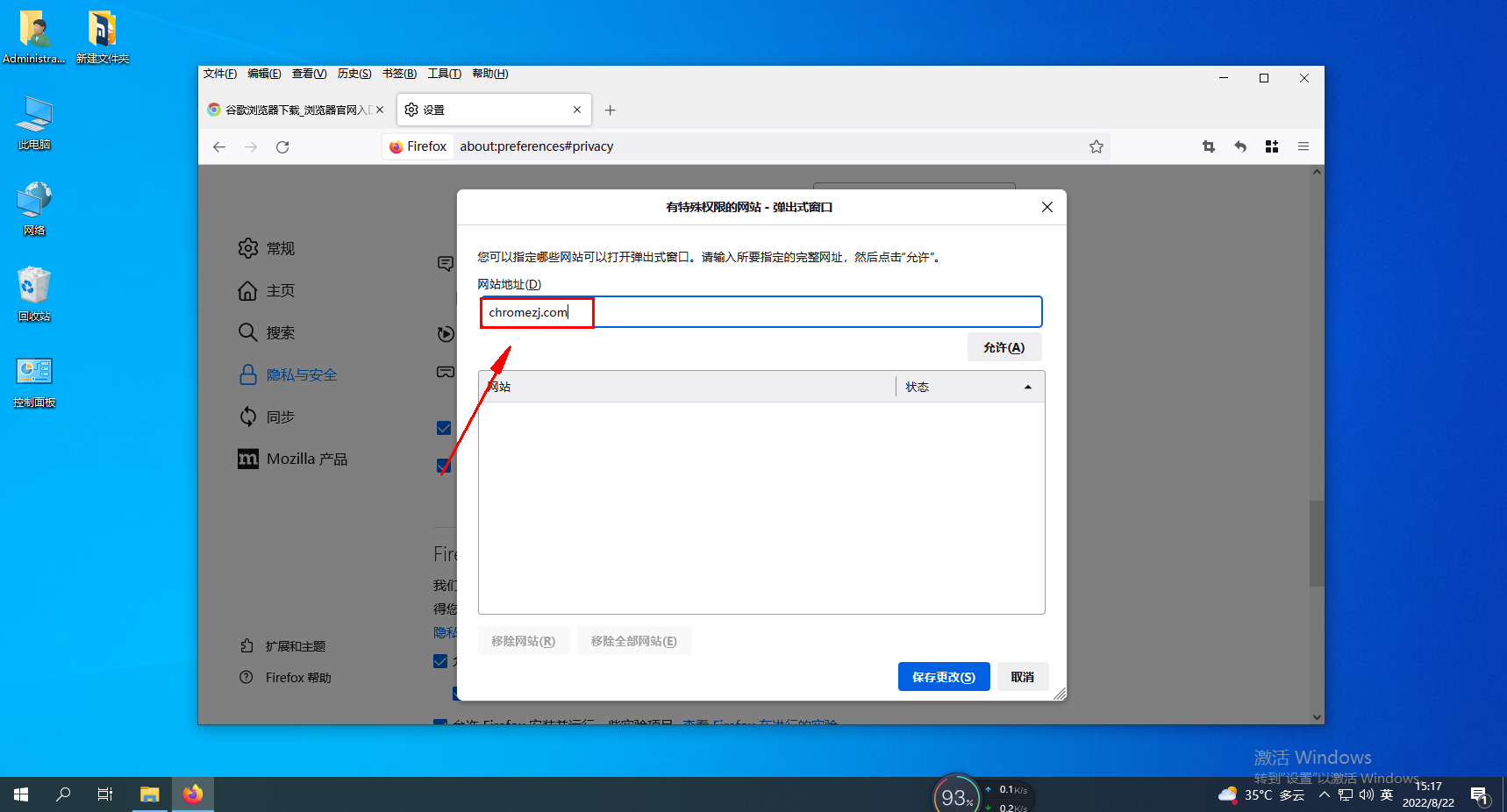Open the screenshot crop tool in toolbar

click(1209, 146)
